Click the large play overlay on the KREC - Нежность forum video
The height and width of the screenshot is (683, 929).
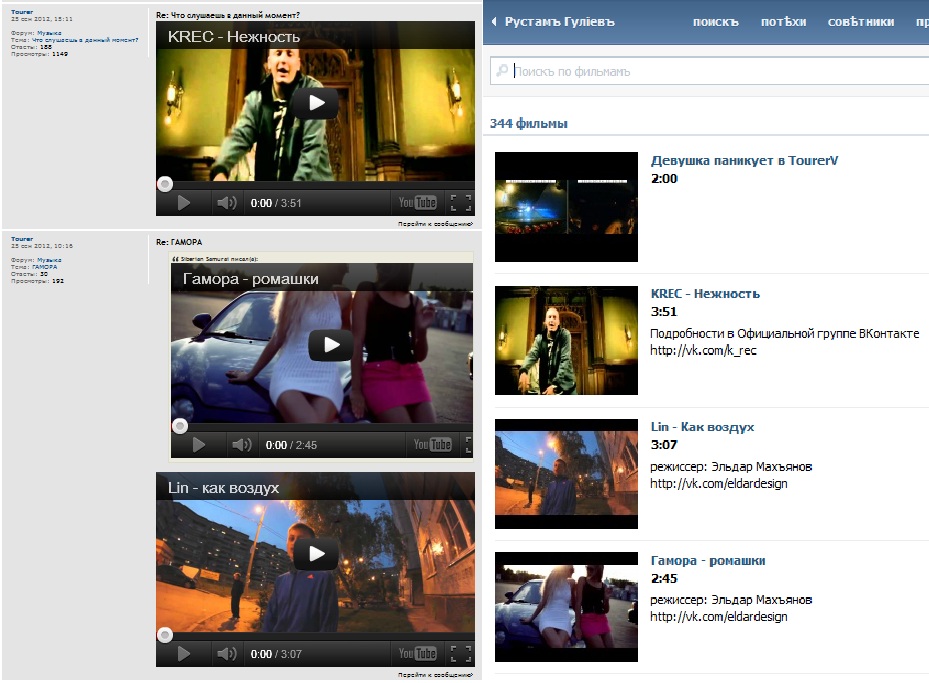coord(315,102)
